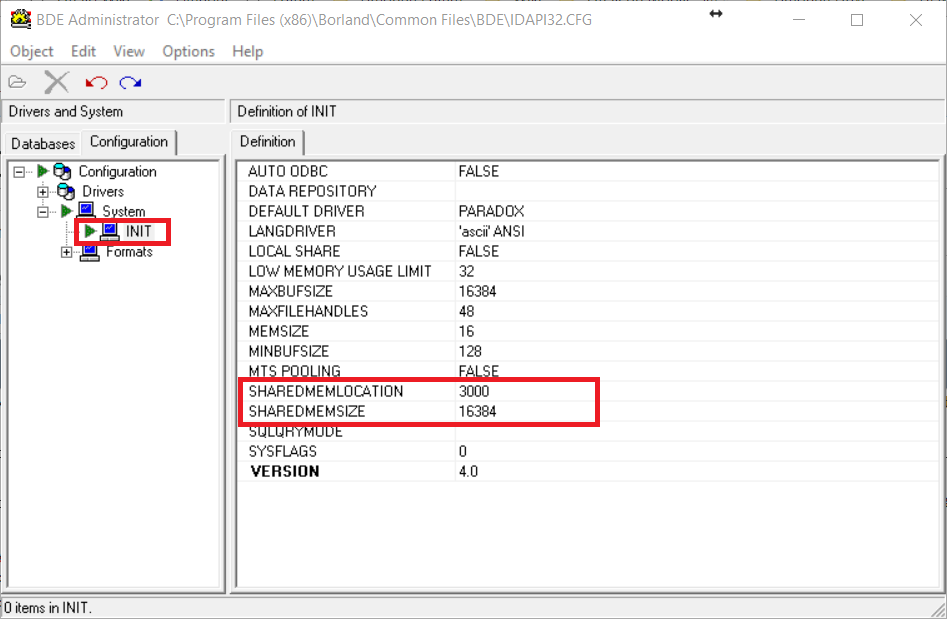Click the DEFAULT DRIVER value PARADOX
The height and width of the screenshot is (619, 947).
[492, 211]
